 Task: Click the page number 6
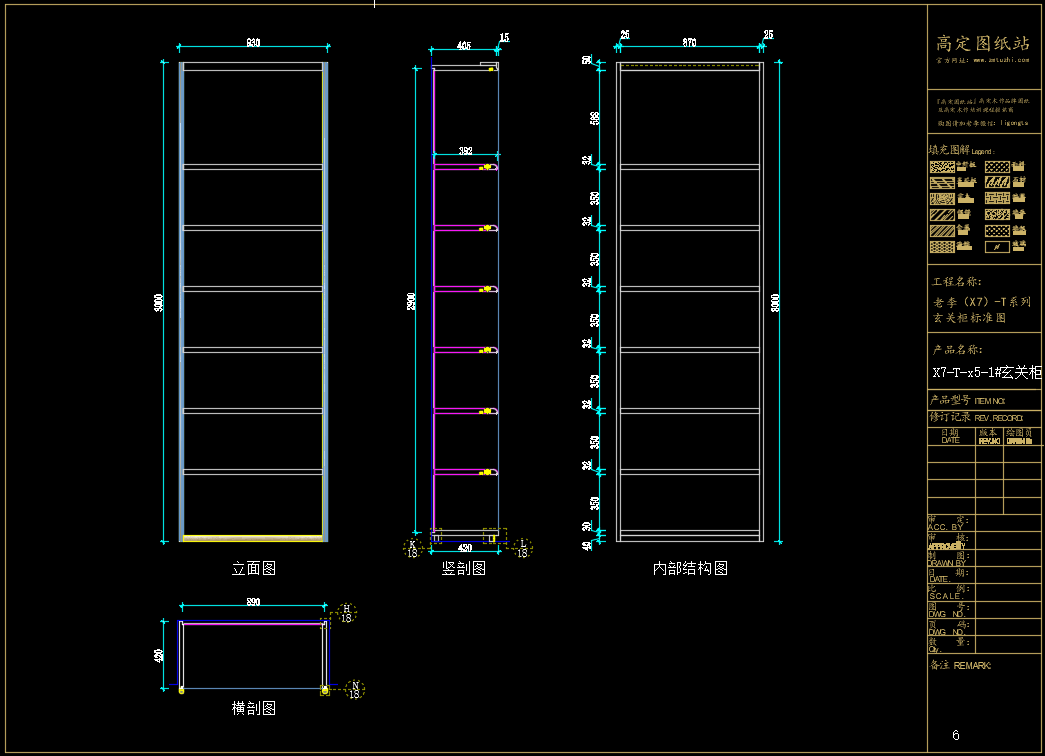tap(956, 736)
